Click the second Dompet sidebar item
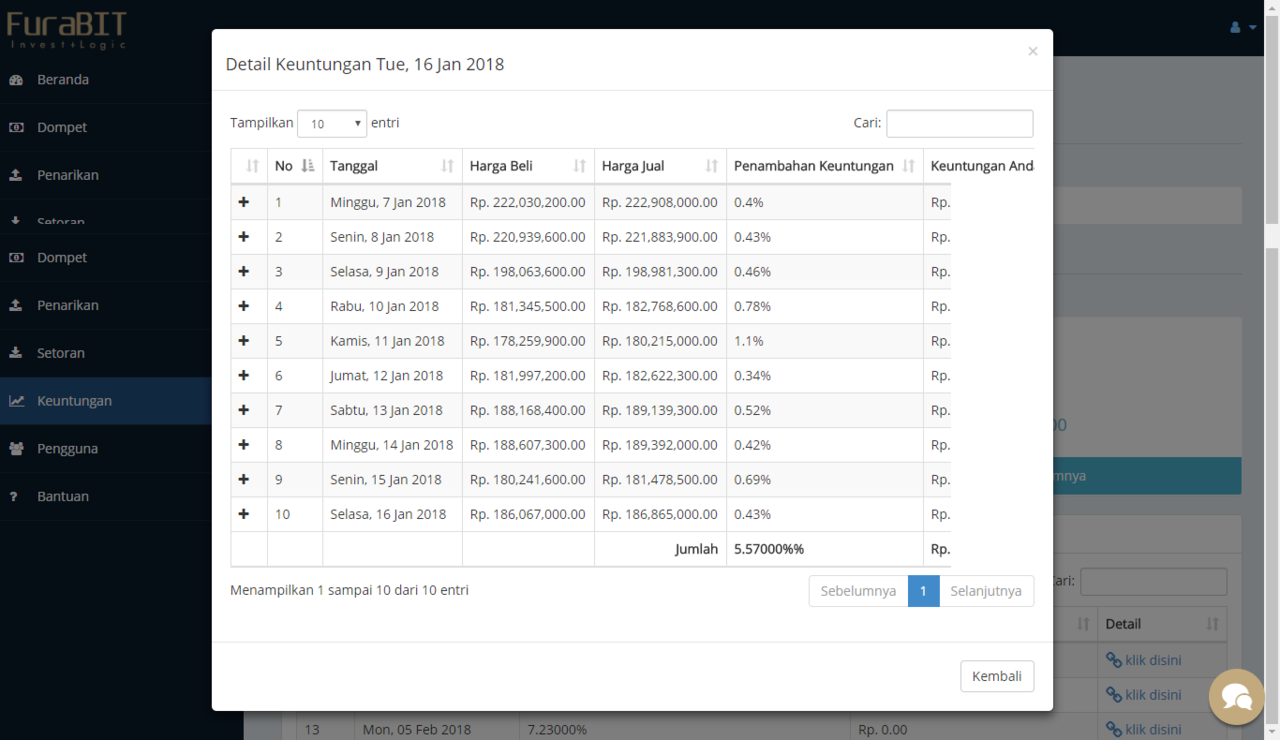1280x740 pixels. point(105,258)
